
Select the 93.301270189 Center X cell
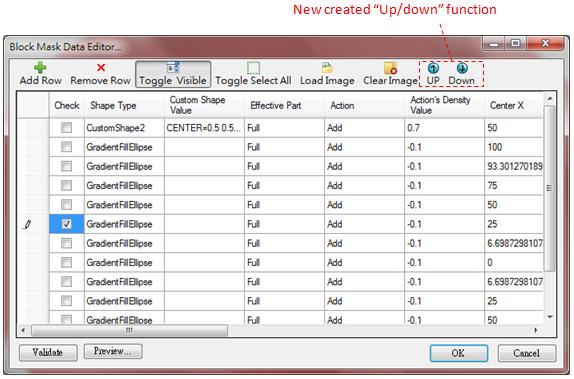(514, 166)
